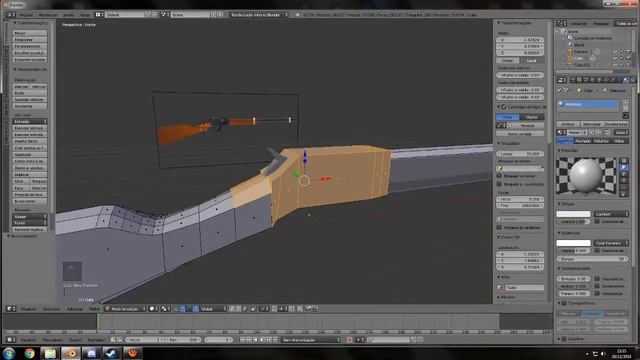Select the Material tab icon in Properties
The width and height of the screenshot is (640, 360).
pyautogui.click(x=625, y=80)
